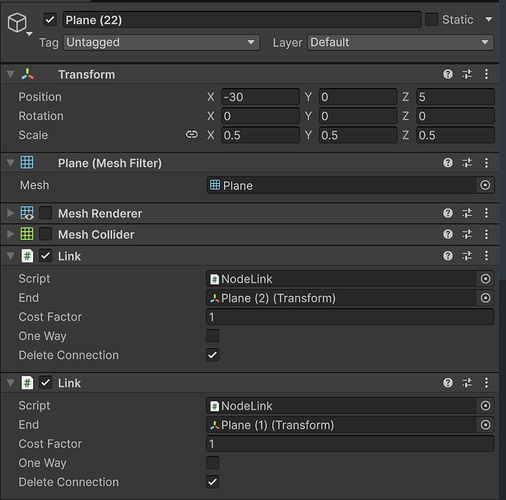Image resolution: width=506 pixels, height=500 pixels.
Task: Open second Link component presets icon
Action: point(467,383)
